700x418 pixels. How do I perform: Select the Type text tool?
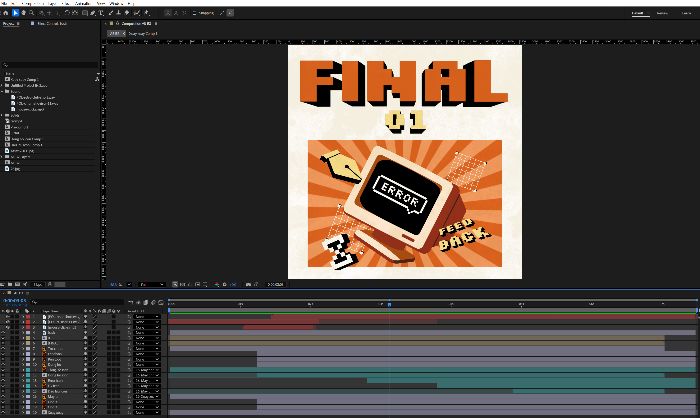(101, 13)
